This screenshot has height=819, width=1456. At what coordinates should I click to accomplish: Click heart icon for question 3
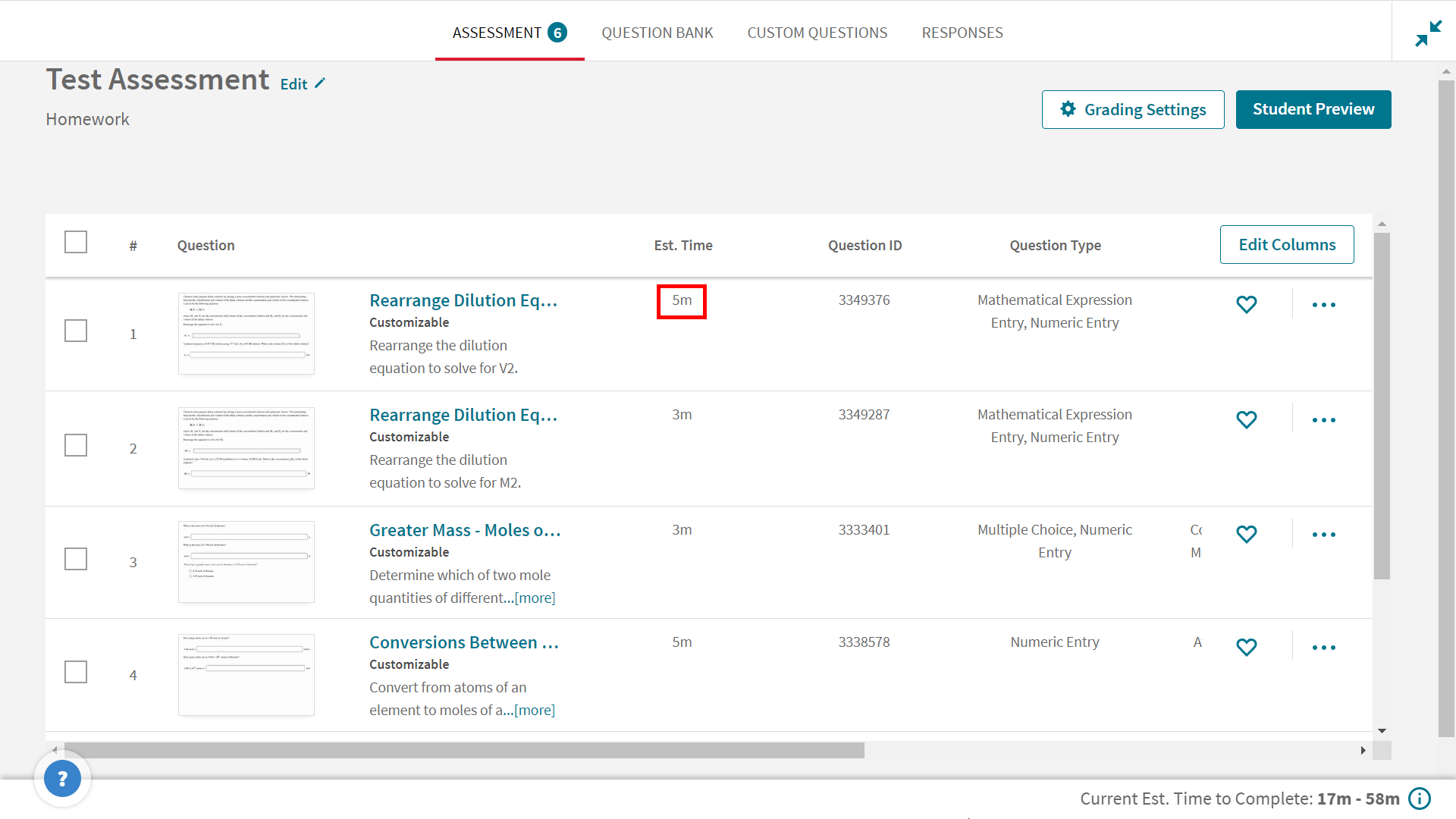tap(1247, 534)
